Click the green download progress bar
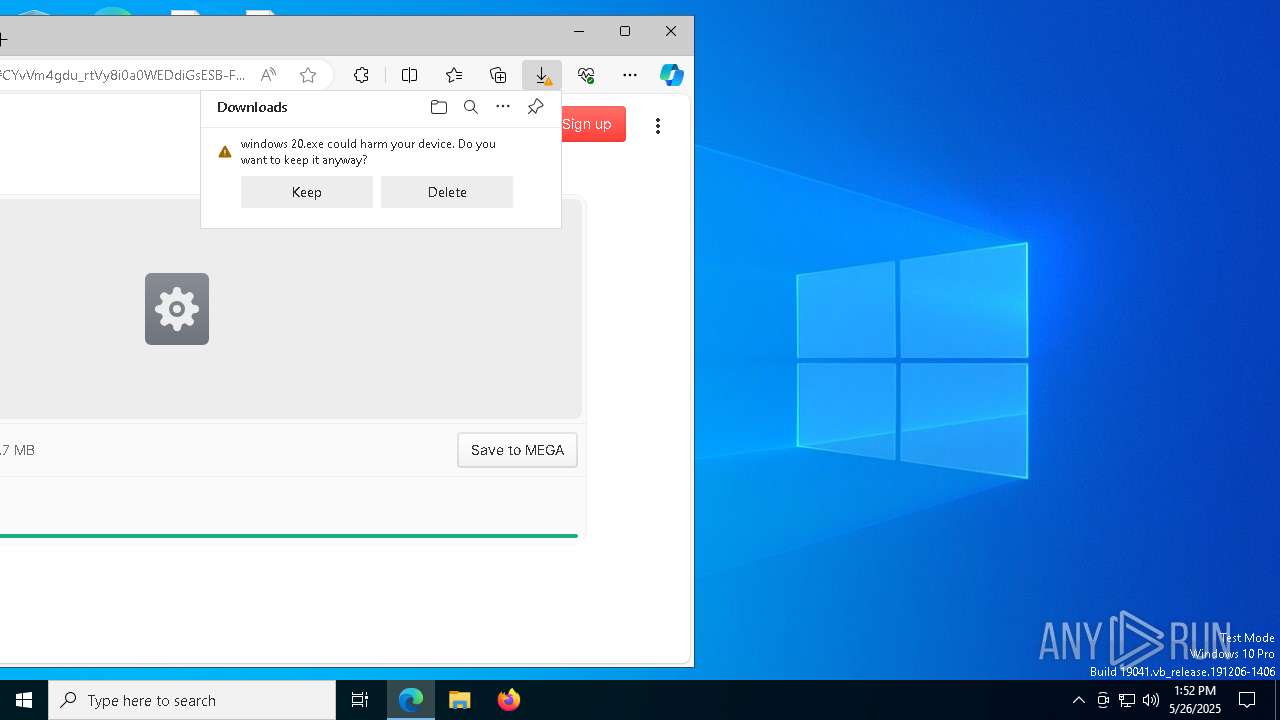This screenshot has height=720, width=1280. [x=288, y=536]
